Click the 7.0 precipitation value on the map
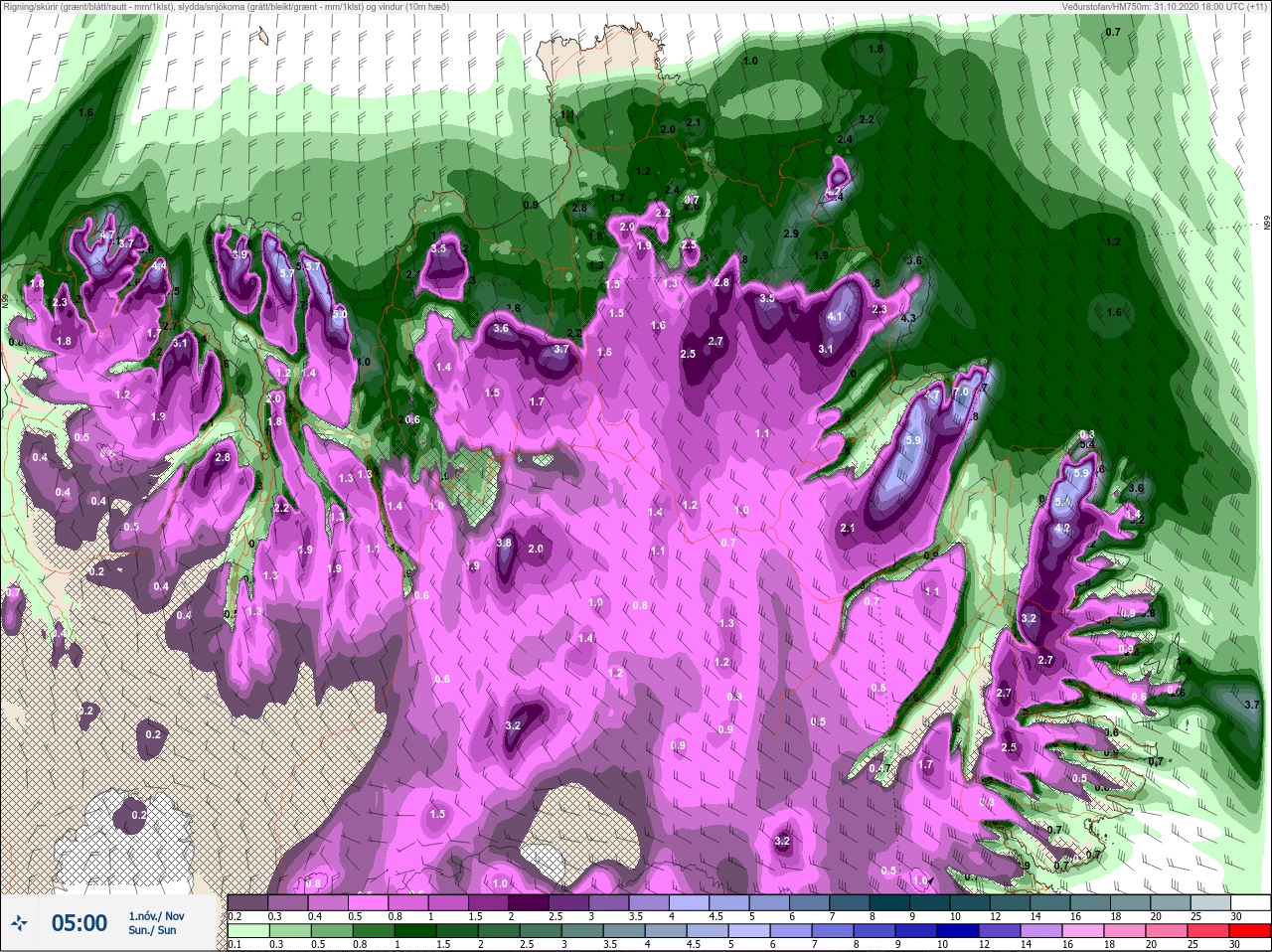The width and height of the screenshot is (1272, 952). pyautogui.click(x=960, y=393)
